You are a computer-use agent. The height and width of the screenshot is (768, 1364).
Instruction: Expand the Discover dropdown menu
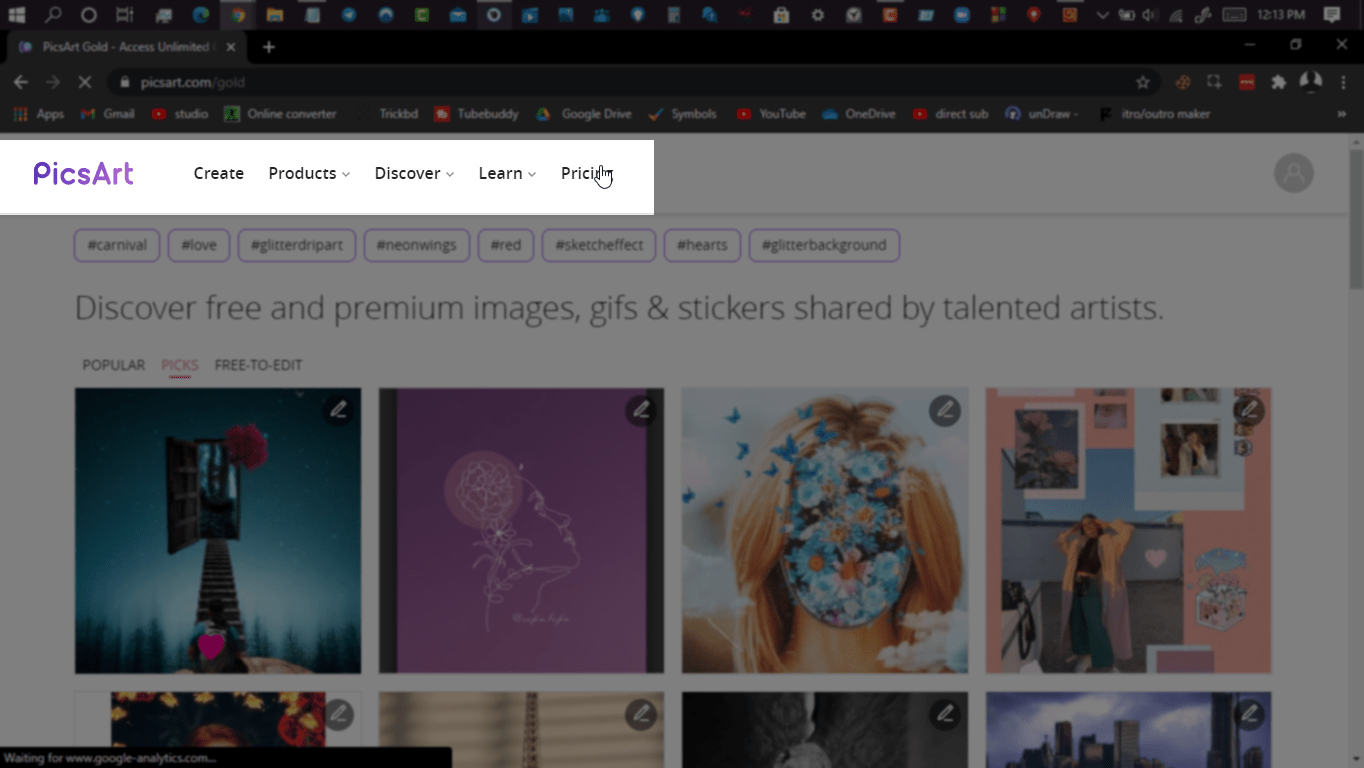click(414, 173)
